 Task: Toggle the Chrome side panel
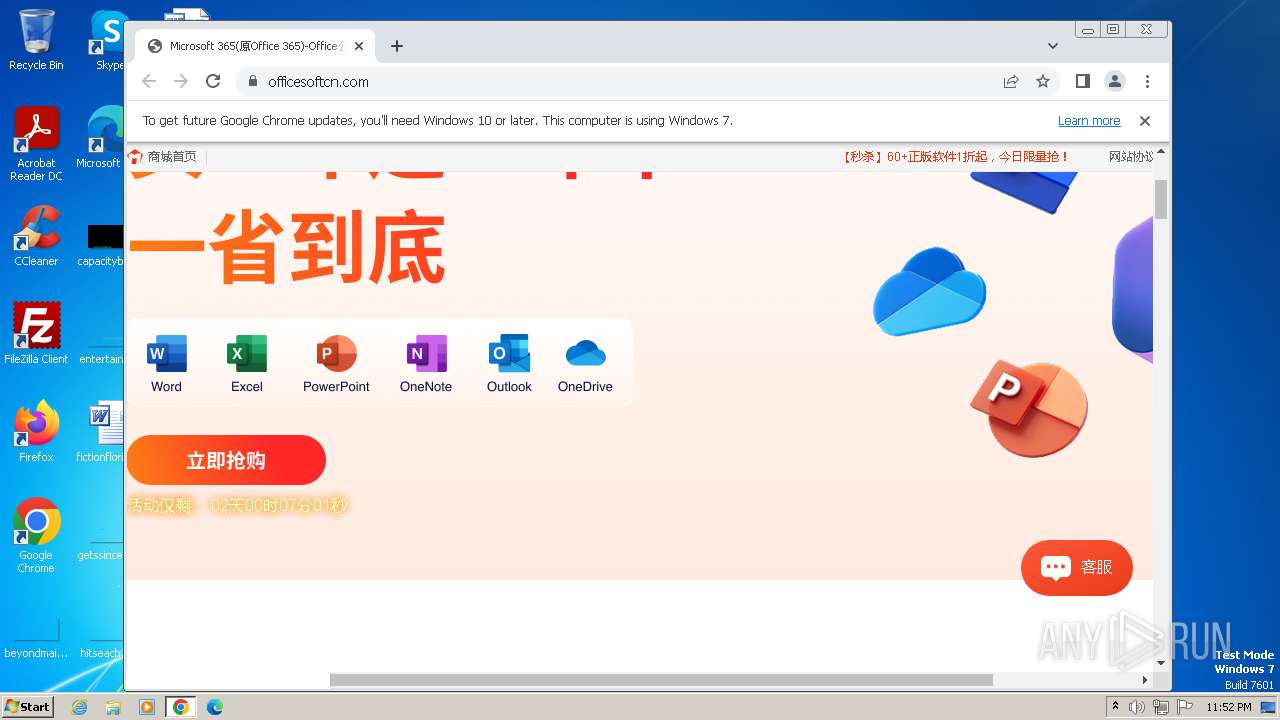coord(1082,81)
